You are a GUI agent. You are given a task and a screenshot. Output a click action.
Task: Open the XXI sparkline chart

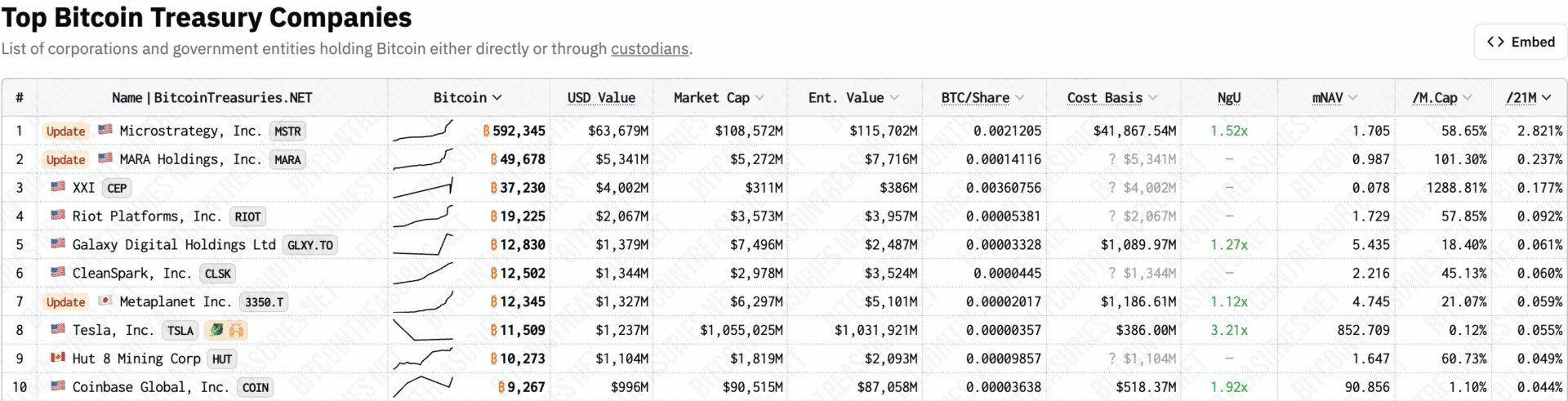click(x=422, y=188)
